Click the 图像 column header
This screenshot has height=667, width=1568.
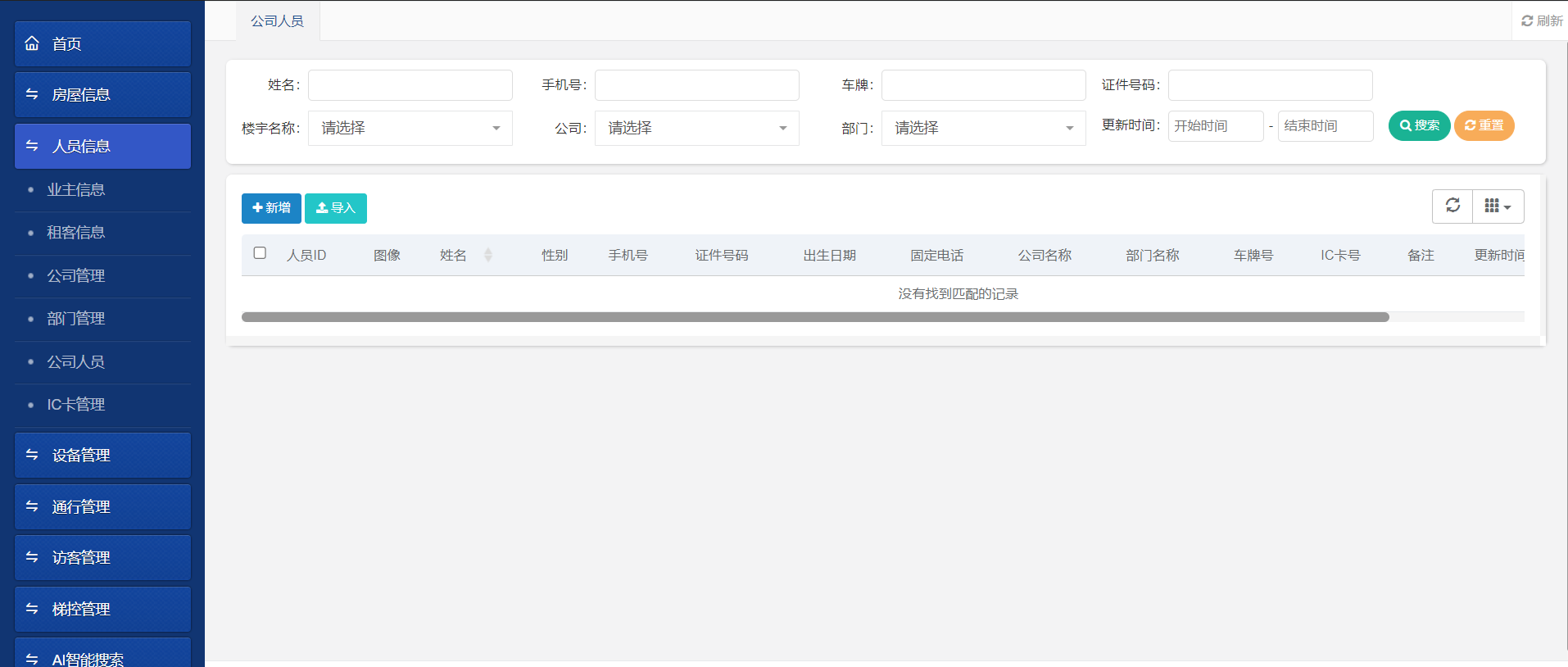[x=387, y=256]
